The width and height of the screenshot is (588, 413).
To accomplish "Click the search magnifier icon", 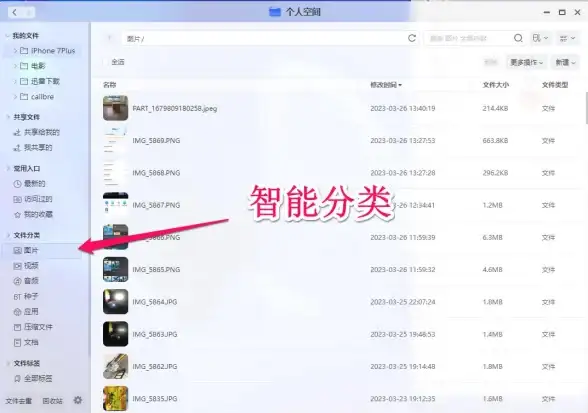I will click(x=518, y=38).
